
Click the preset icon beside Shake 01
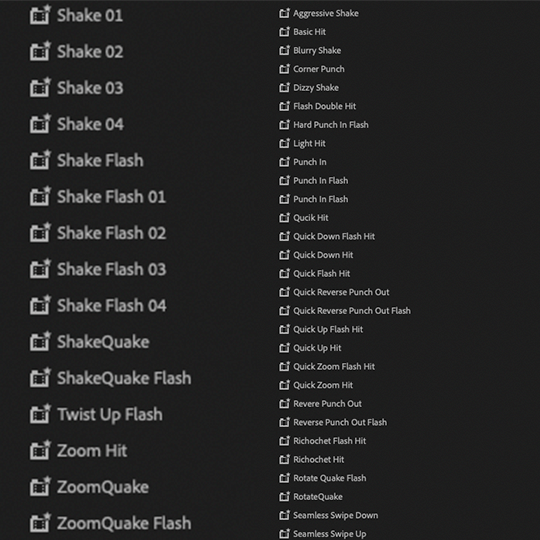pyautogui.click(x=40, y=15)
